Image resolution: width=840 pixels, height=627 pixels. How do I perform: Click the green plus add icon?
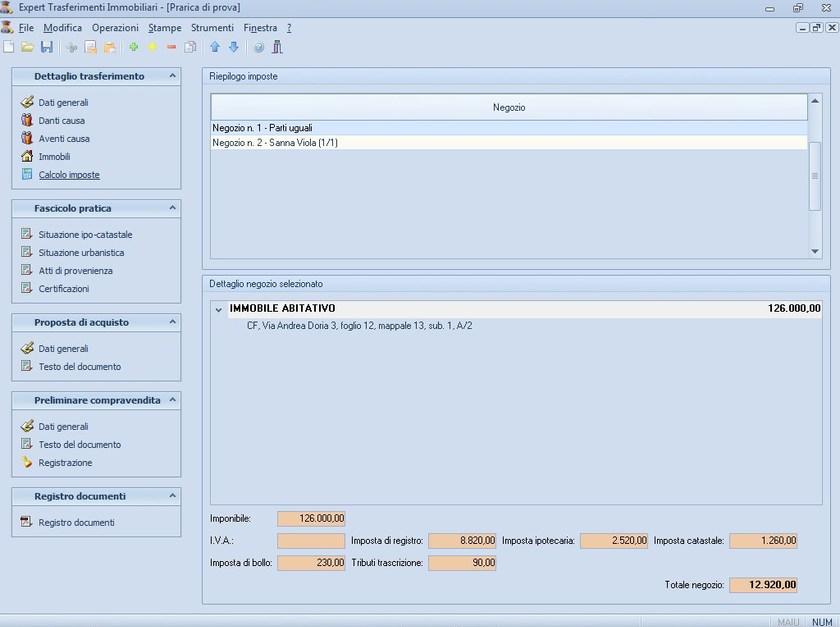coord(134,47)
